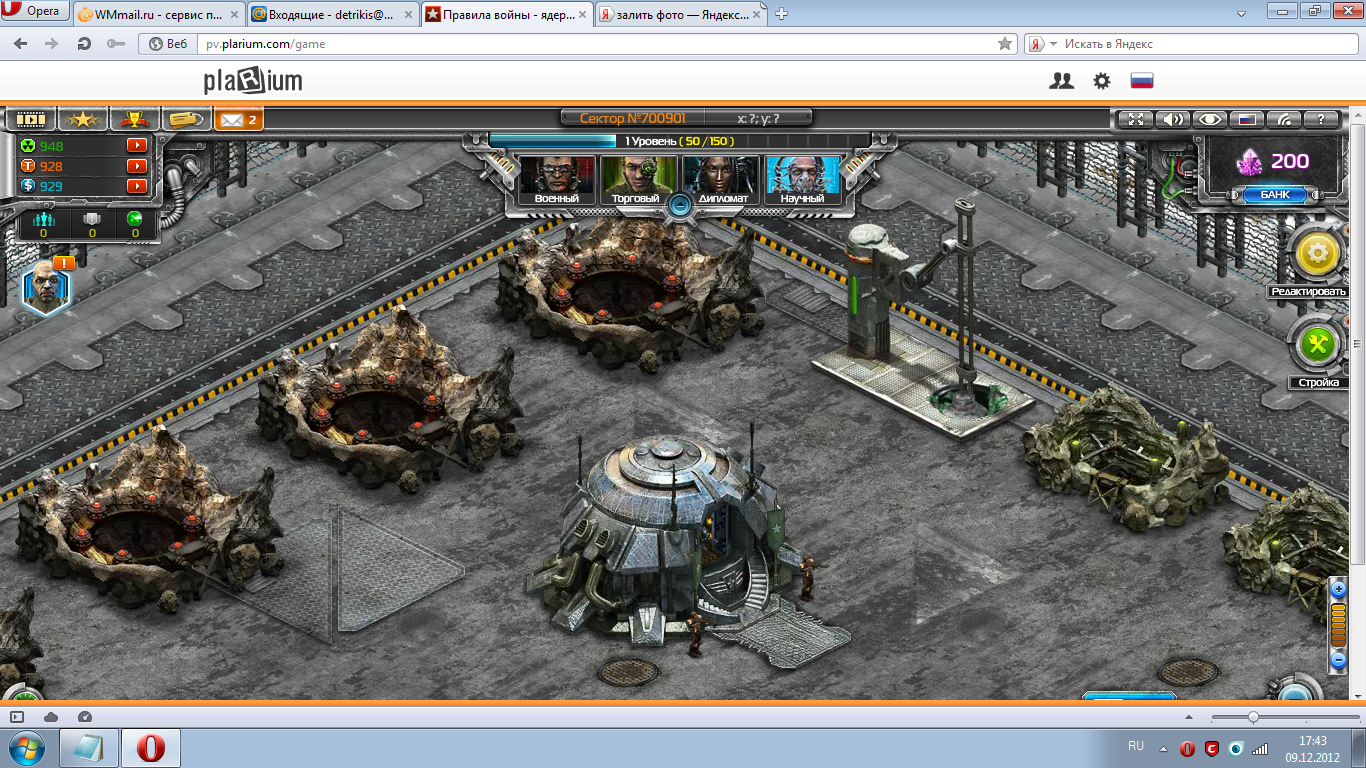Click the pv.plarium.com/game address bar
The width and height of the screenshot is (1366, 768).
tap(600, 44)
